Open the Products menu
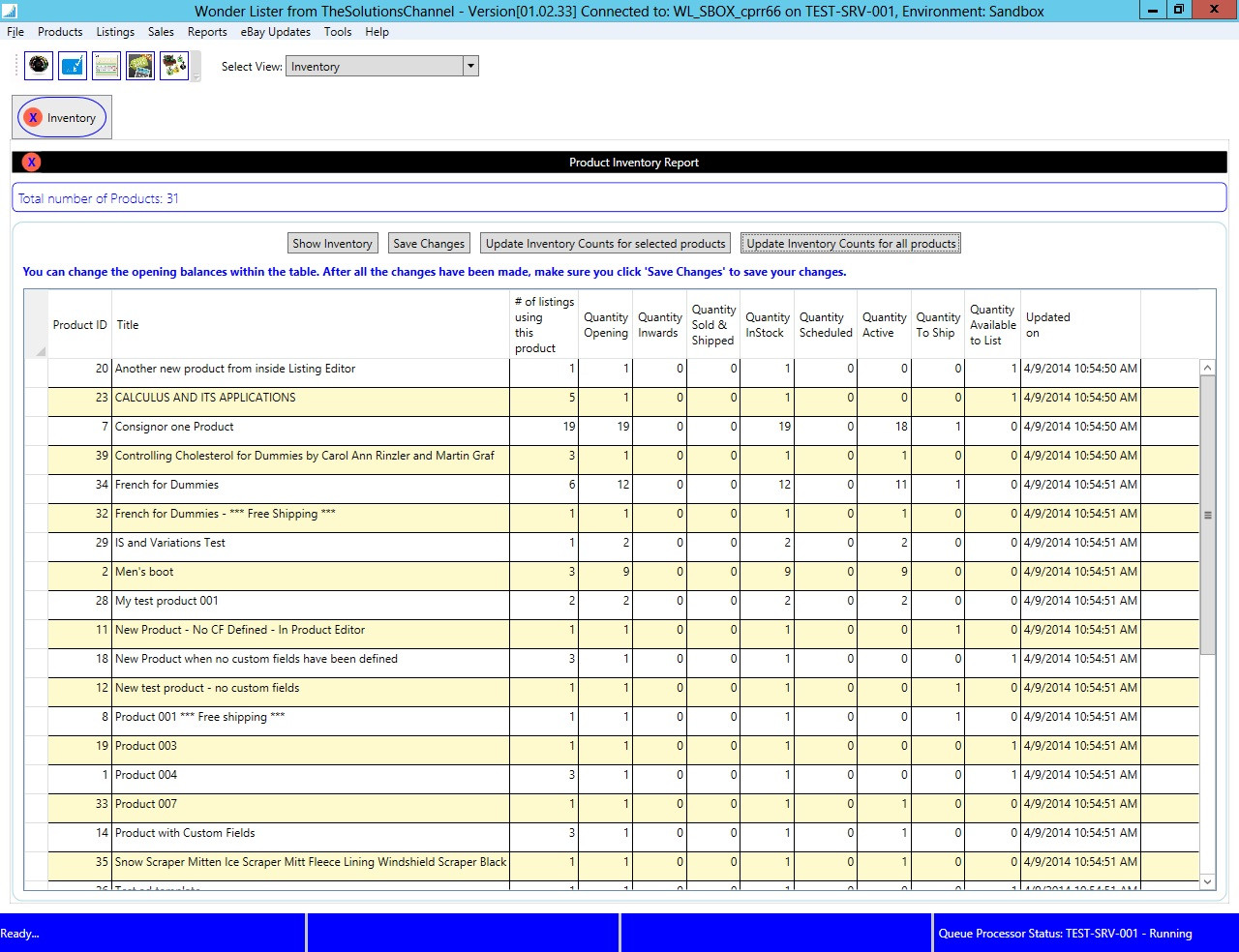1239x952 pixels. coord(60,32)
